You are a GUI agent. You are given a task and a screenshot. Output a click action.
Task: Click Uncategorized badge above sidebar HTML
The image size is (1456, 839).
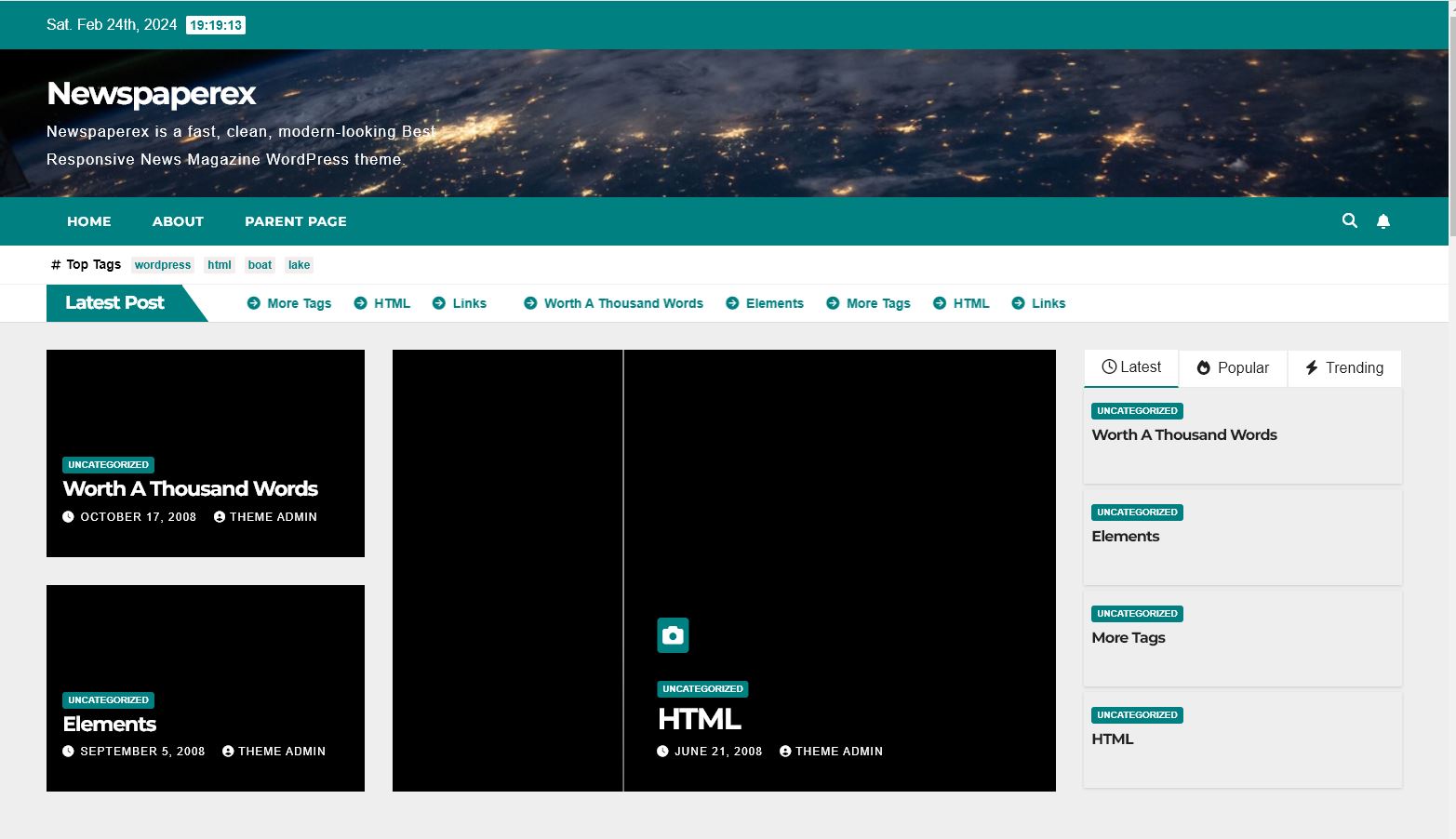(x=1137, y=715)
